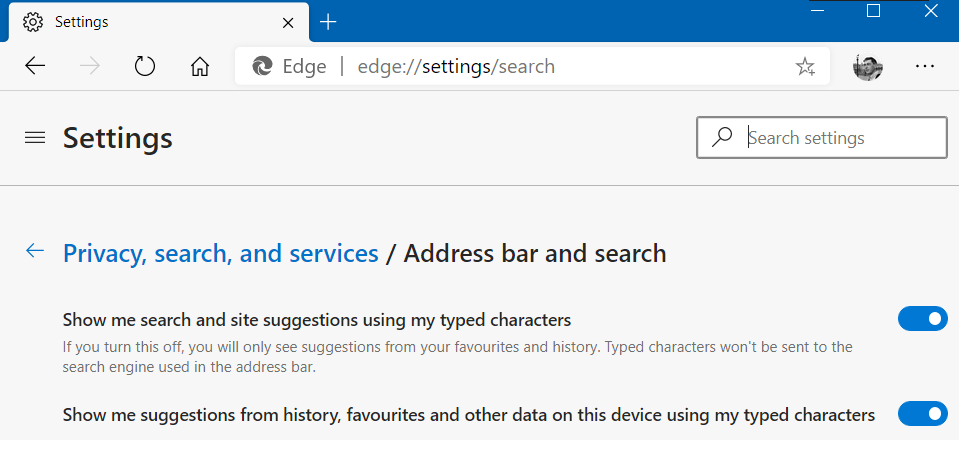Go back using the browser back arrow

[x=35, y=66]
